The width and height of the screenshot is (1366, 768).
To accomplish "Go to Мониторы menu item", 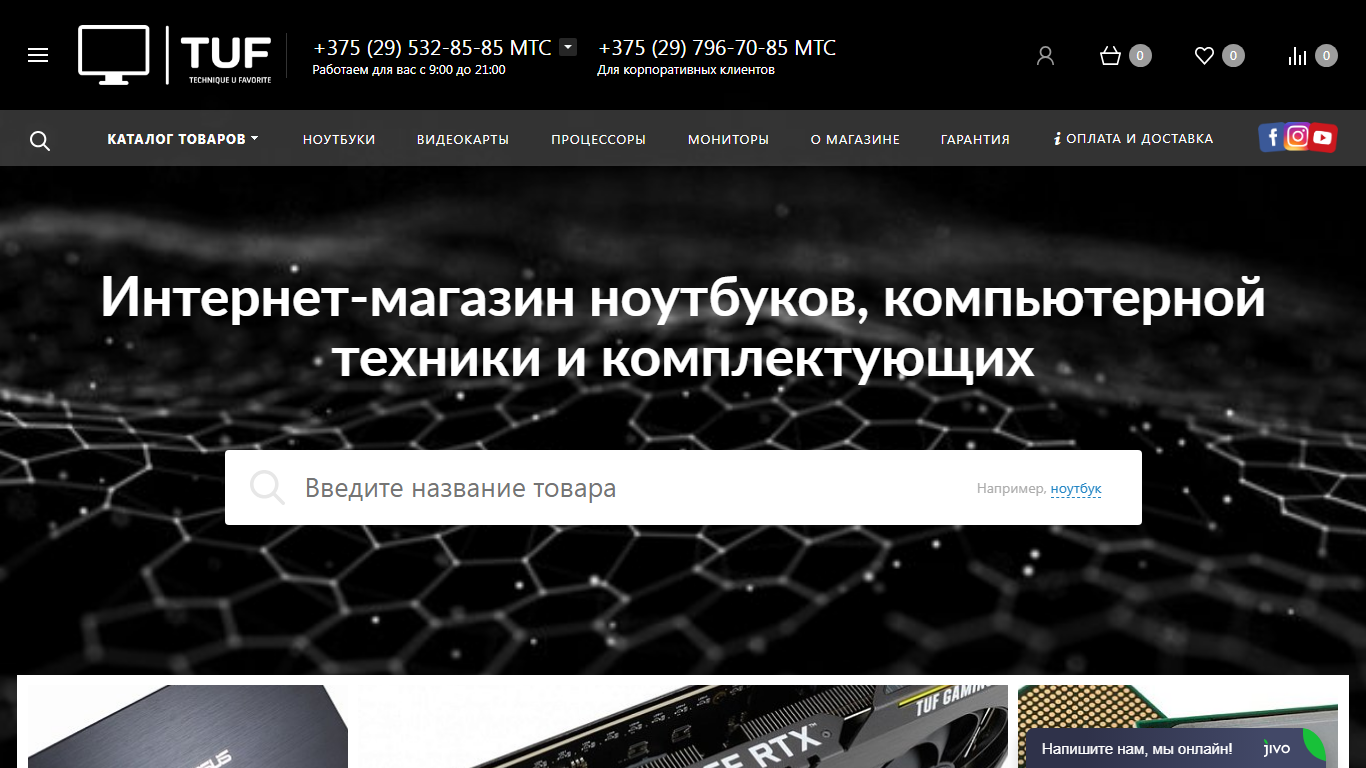I will tap(728, 139).
